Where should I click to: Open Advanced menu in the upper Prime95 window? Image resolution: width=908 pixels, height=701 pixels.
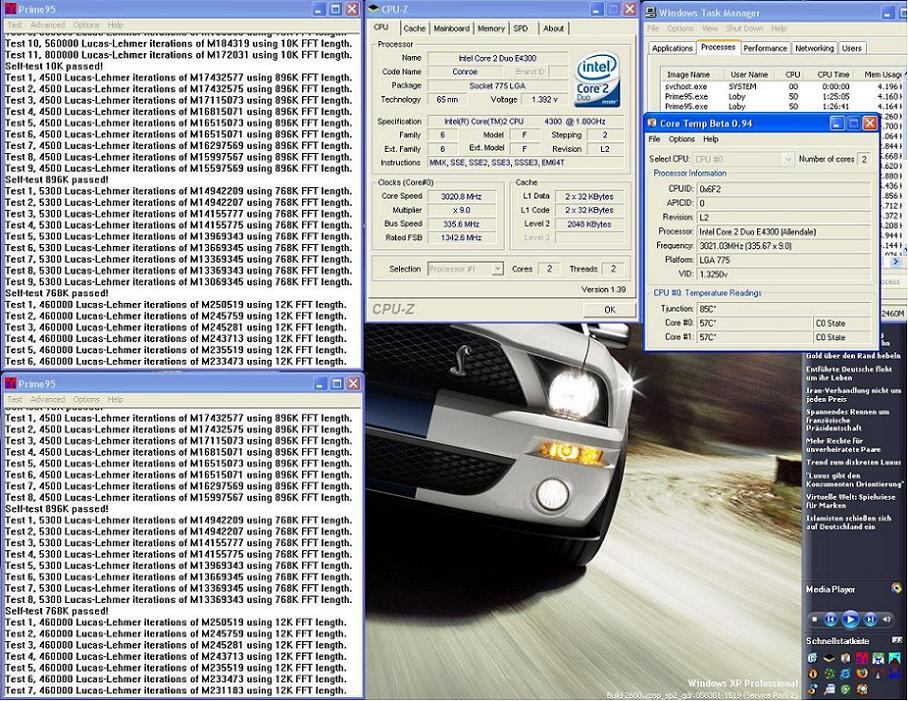pyautogui.click(x=47, y=25)
